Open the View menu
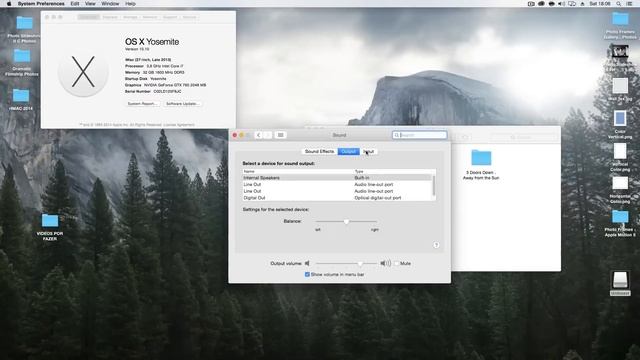 click(90, 4)
